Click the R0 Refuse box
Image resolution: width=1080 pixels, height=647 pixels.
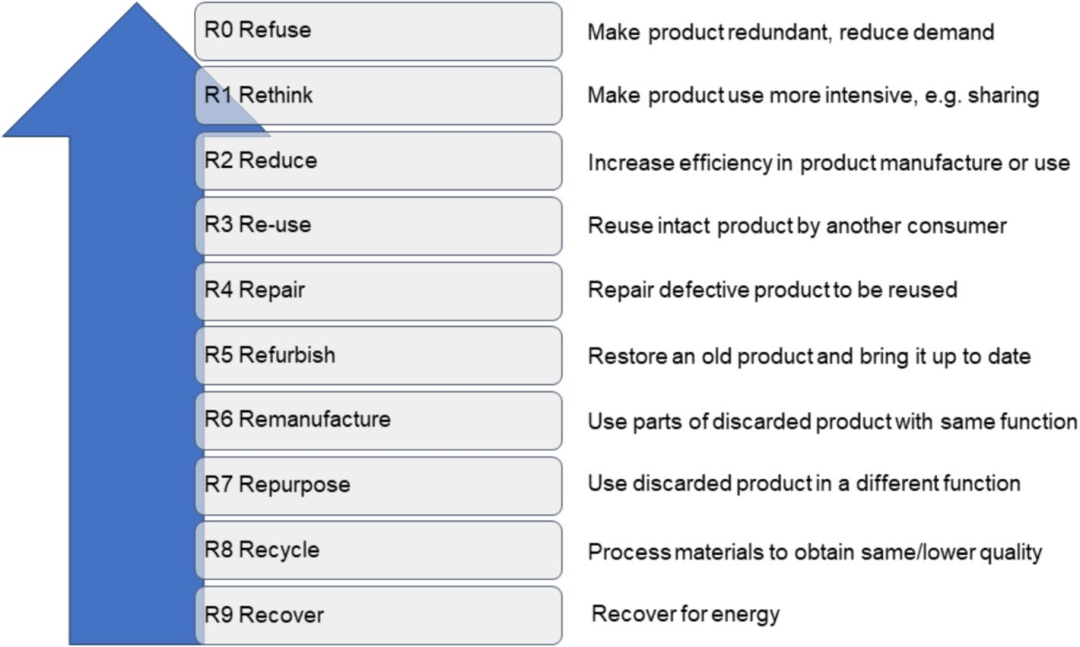pos(378,31)
